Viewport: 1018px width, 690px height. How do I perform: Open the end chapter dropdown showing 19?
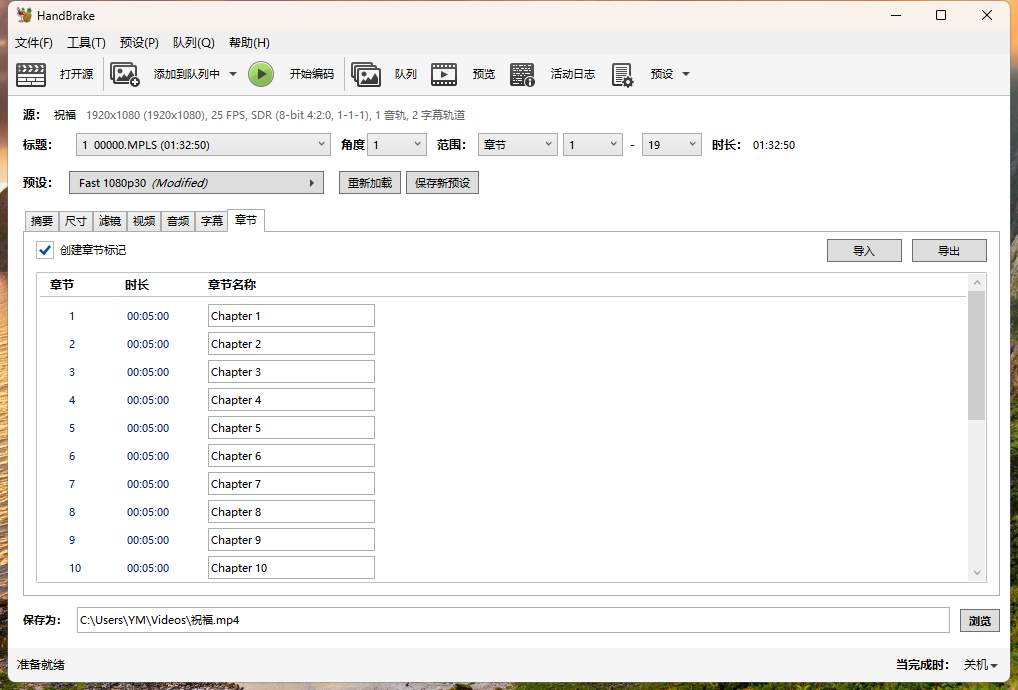point(671,145)
